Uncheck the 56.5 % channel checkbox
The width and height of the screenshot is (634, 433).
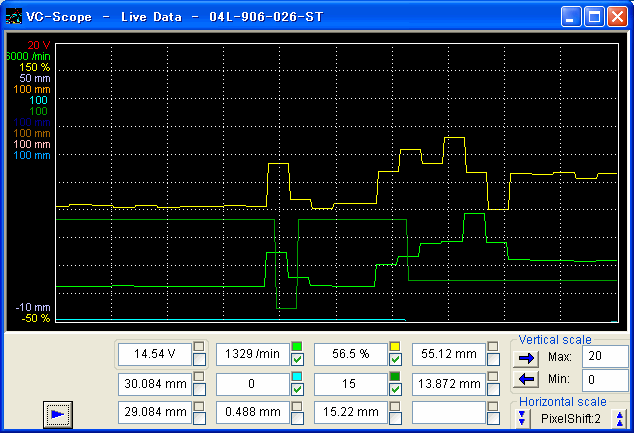click(395, 360)
